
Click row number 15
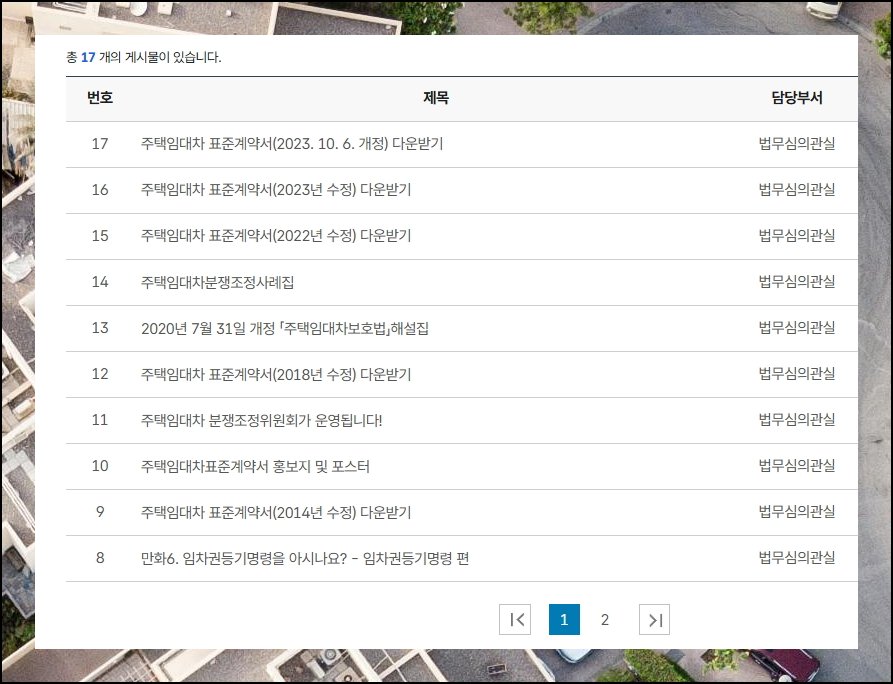click(x=100, y=236)
